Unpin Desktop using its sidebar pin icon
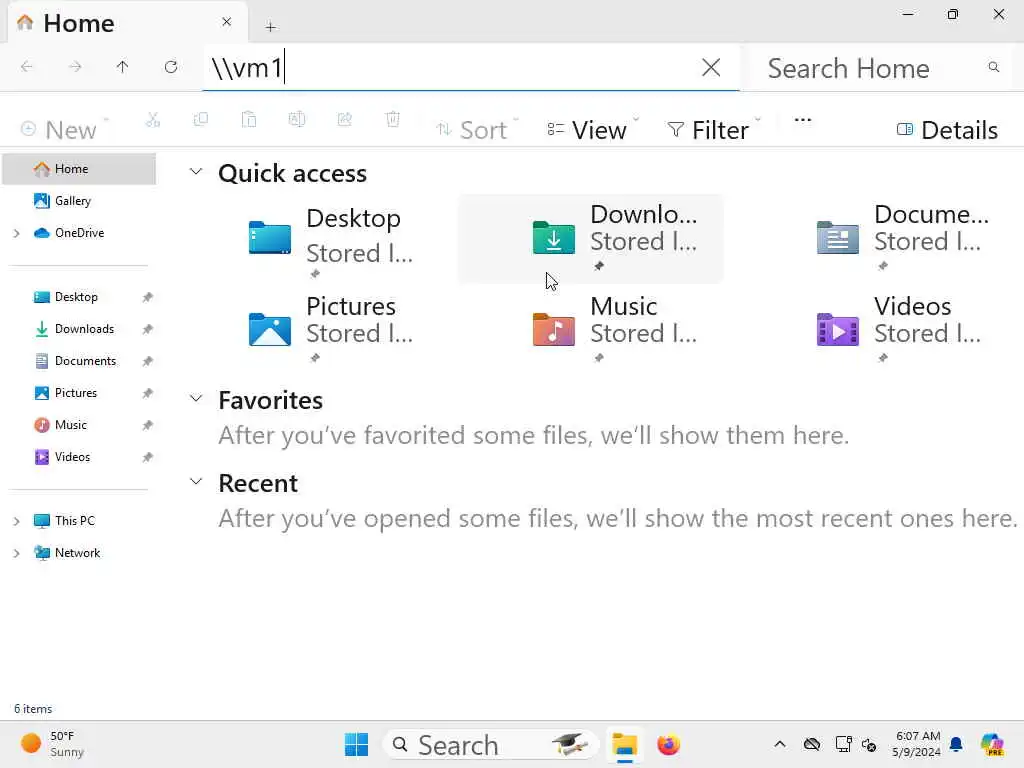Image resolution: width=1024 pixels, height=768 pixels. tap(147, 297)
